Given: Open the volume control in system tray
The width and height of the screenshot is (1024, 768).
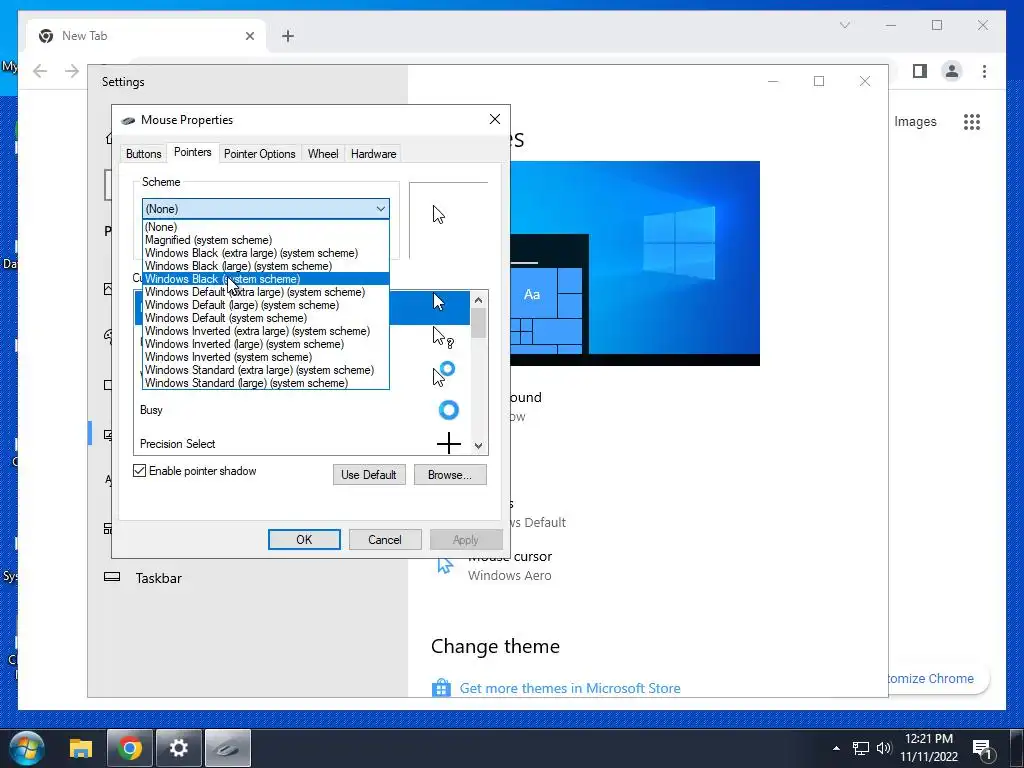Looking at the screenshot, I should click(x=884, y=748).
